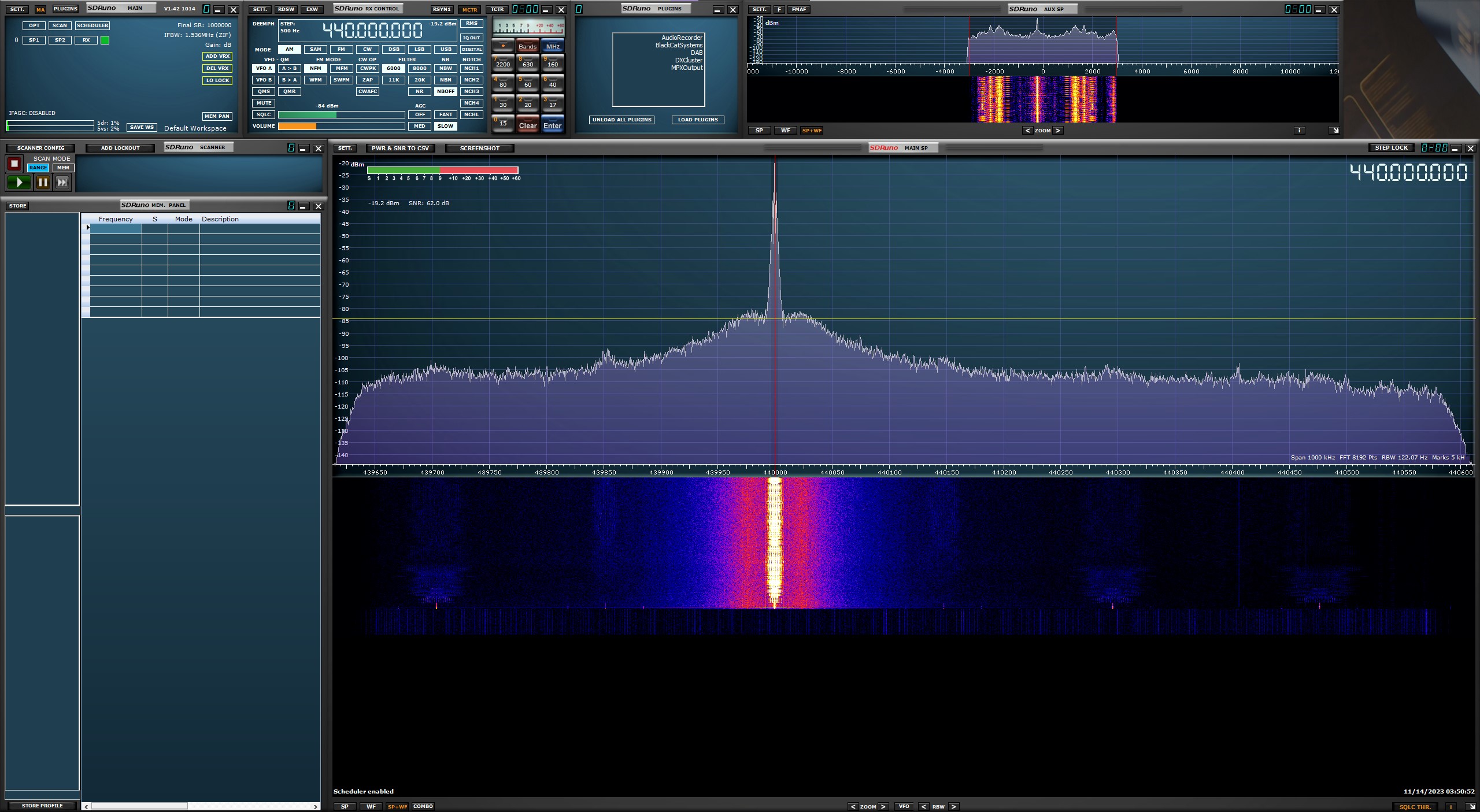1480x812 pixels.
Task: Click the SQLC THR. control
Action: 1415,807
